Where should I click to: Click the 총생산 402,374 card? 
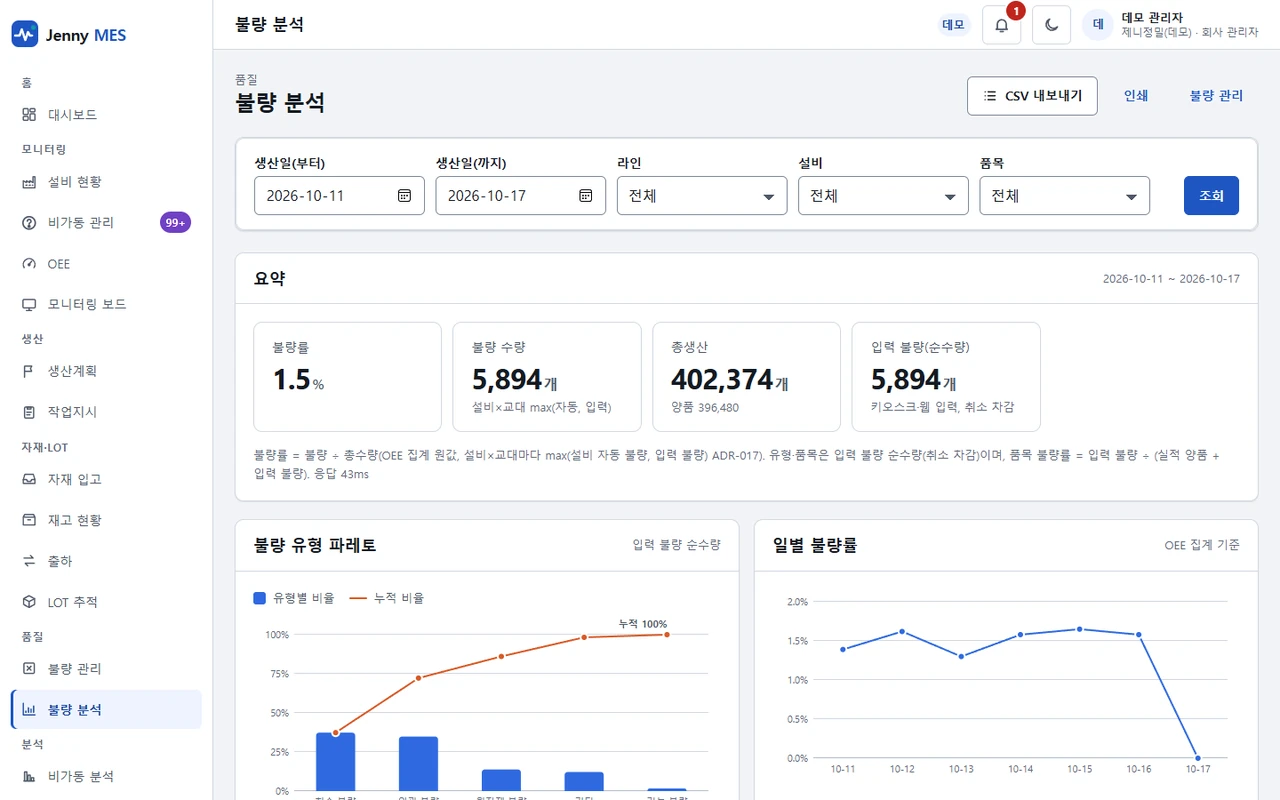tap(746, 376)
